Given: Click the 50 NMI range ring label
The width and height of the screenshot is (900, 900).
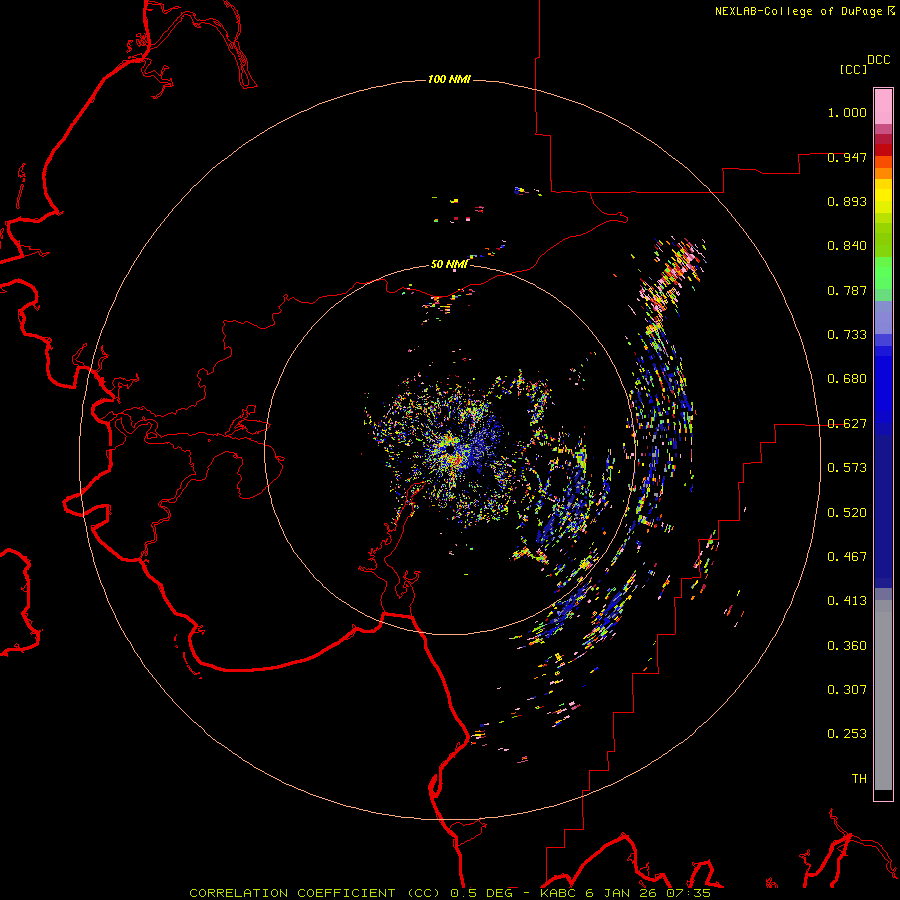Looking at the screenshot, I should [x=449, y=264].
